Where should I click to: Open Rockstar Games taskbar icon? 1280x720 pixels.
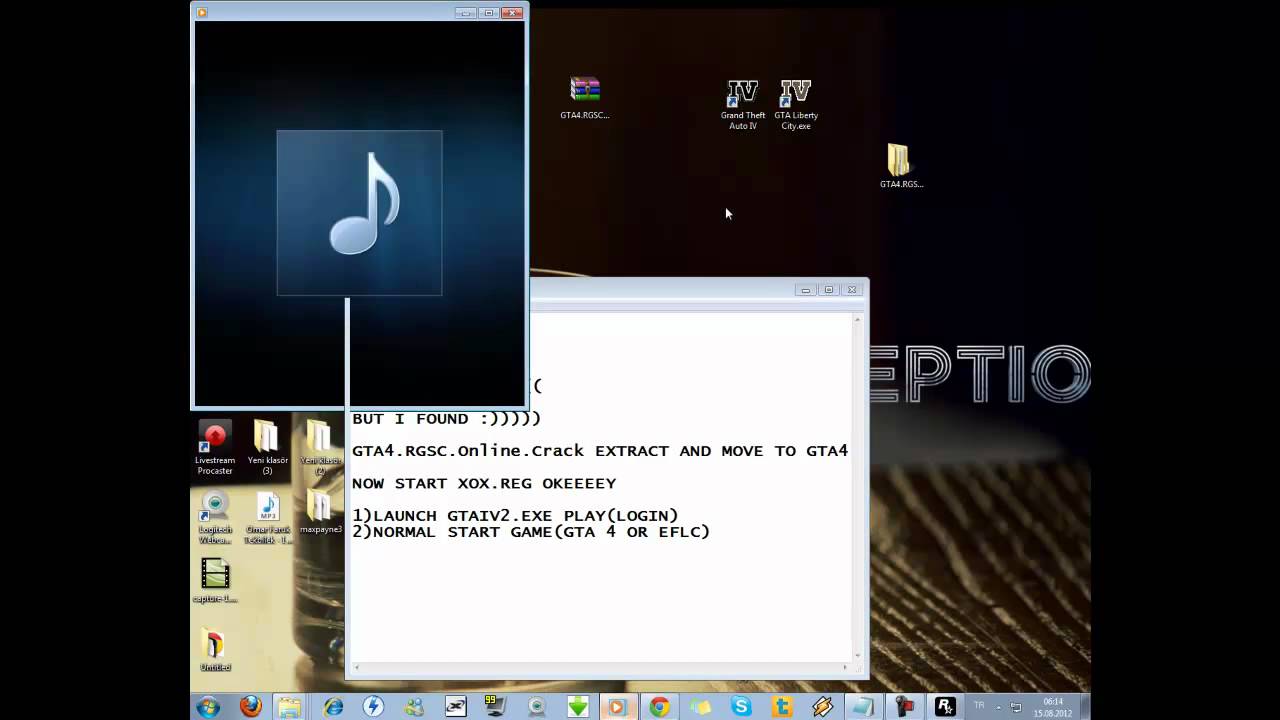944,707
